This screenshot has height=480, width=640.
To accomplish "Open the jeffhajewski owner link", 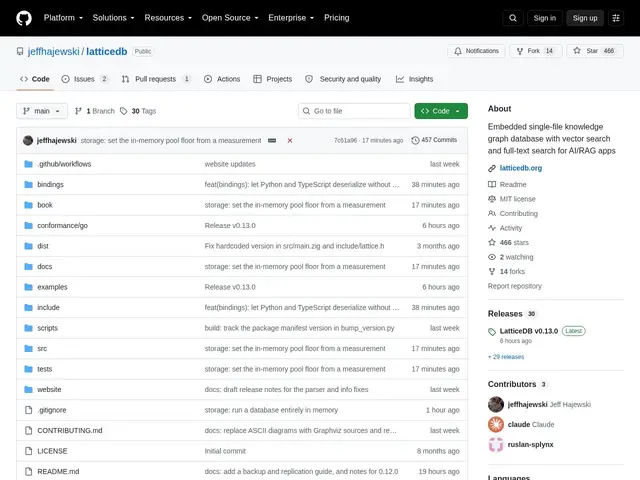I will pyautogui.click(x=53, y=51).
